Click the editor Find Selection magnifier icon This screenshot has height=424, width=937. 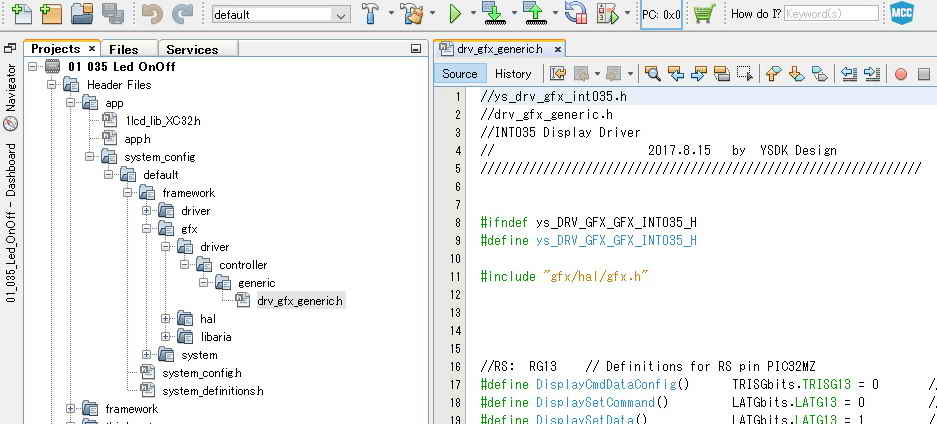[653, 73]
